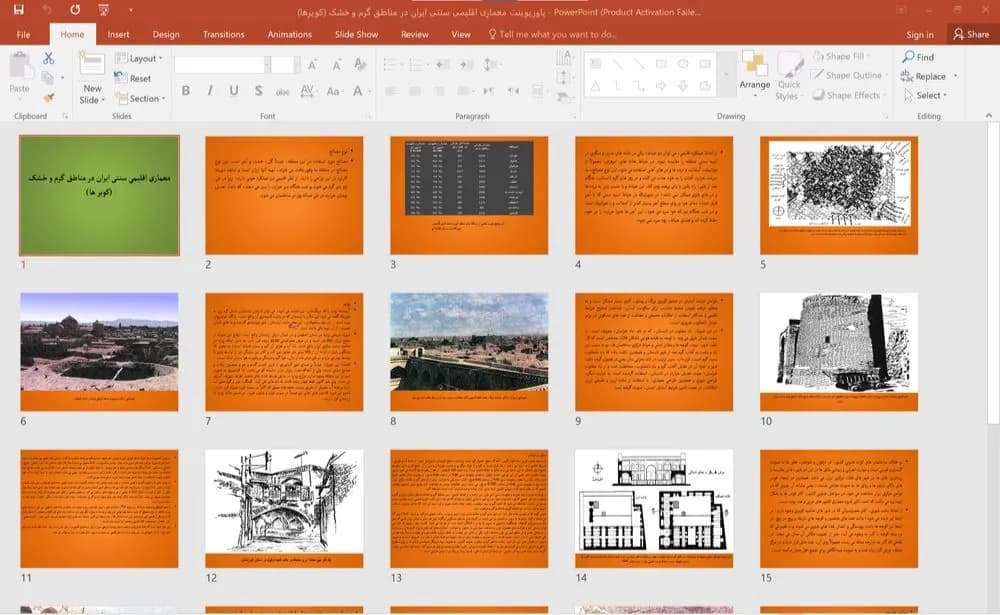Click the Increase Font Size icon

pos(312,64)
